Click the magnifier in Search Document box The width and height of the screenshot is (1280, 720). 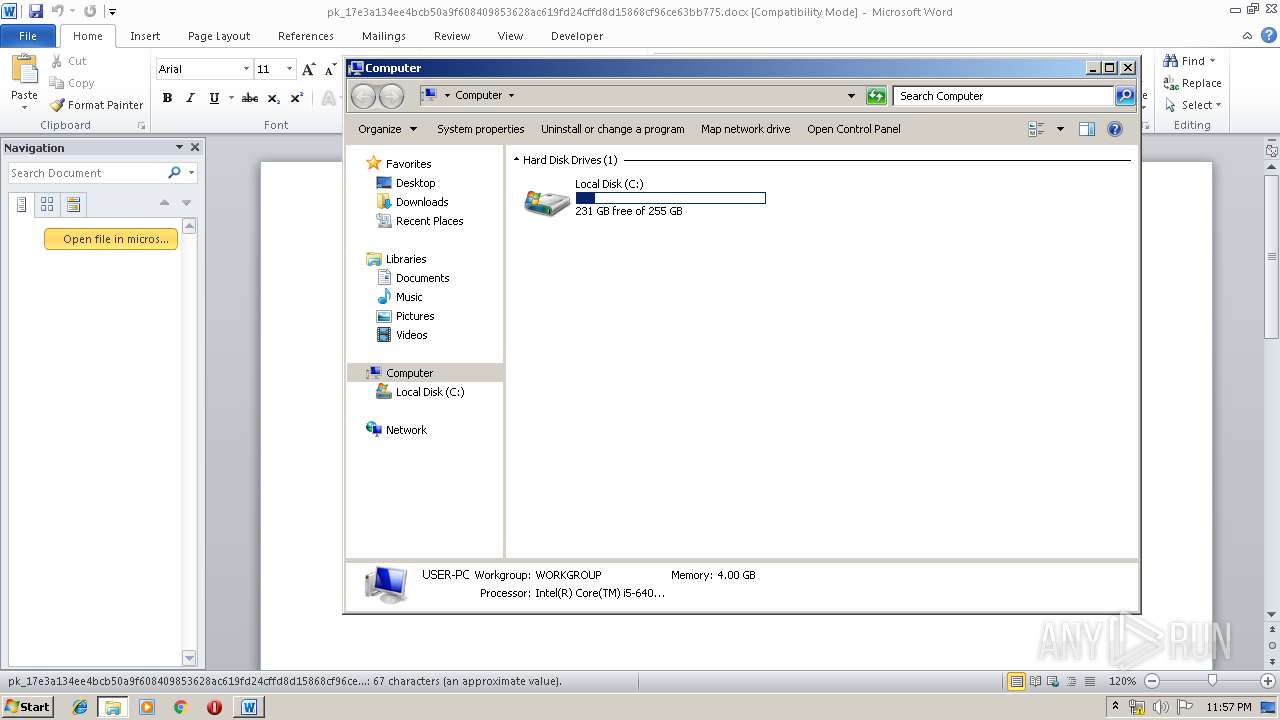(x=174, y=173)
